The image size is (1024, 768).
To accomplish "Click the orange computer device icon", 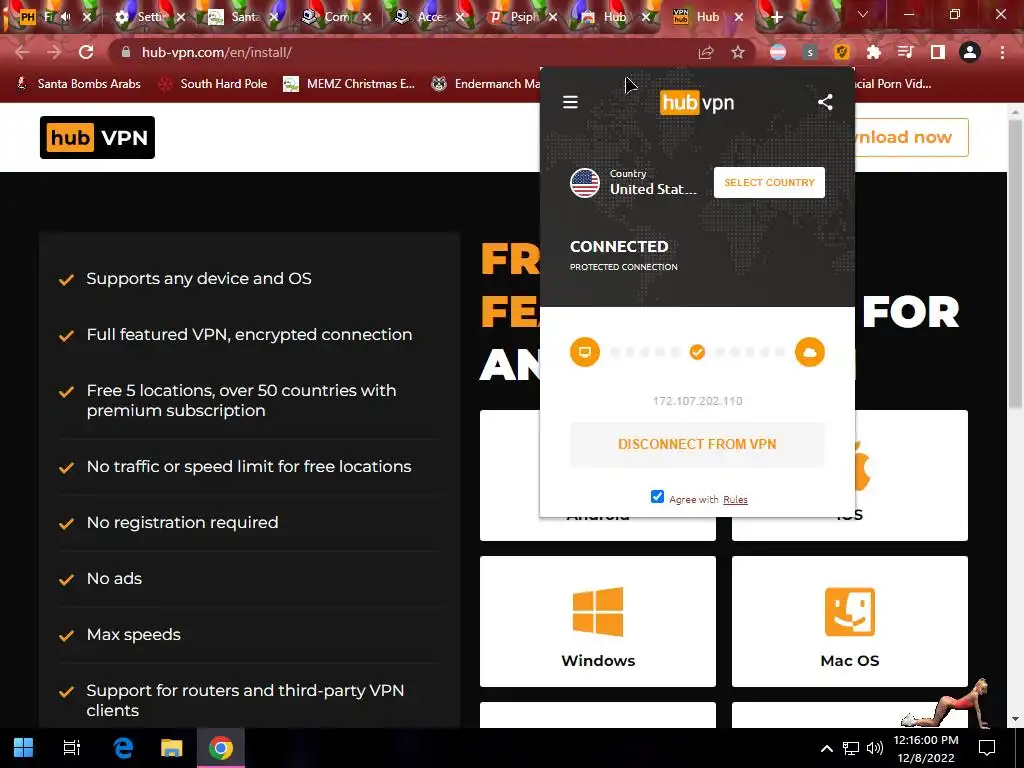I will click(x=584, y=352).
